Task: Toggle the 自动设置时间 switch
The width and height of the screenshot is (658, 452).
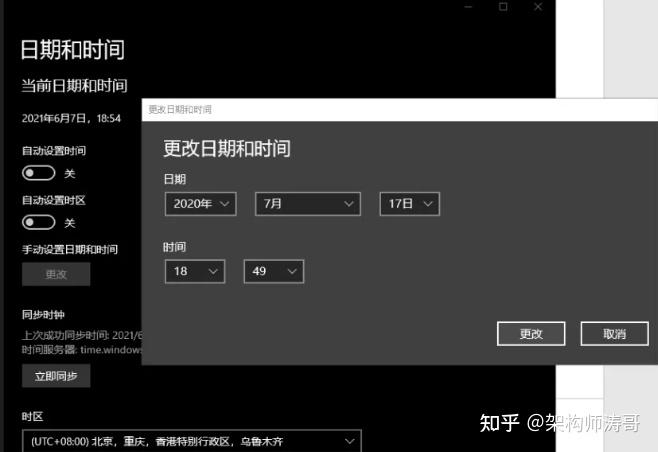Action: (39, 173)
